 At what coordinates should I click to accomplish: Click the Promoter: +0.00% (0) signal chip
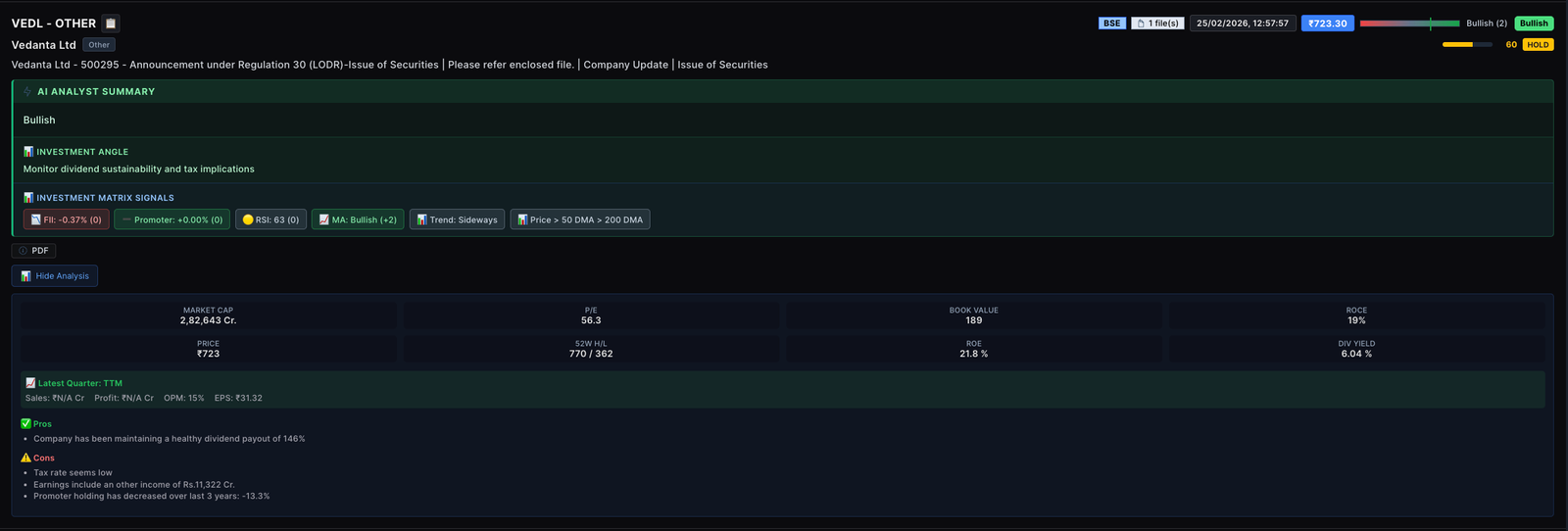(x=172, y=219)
